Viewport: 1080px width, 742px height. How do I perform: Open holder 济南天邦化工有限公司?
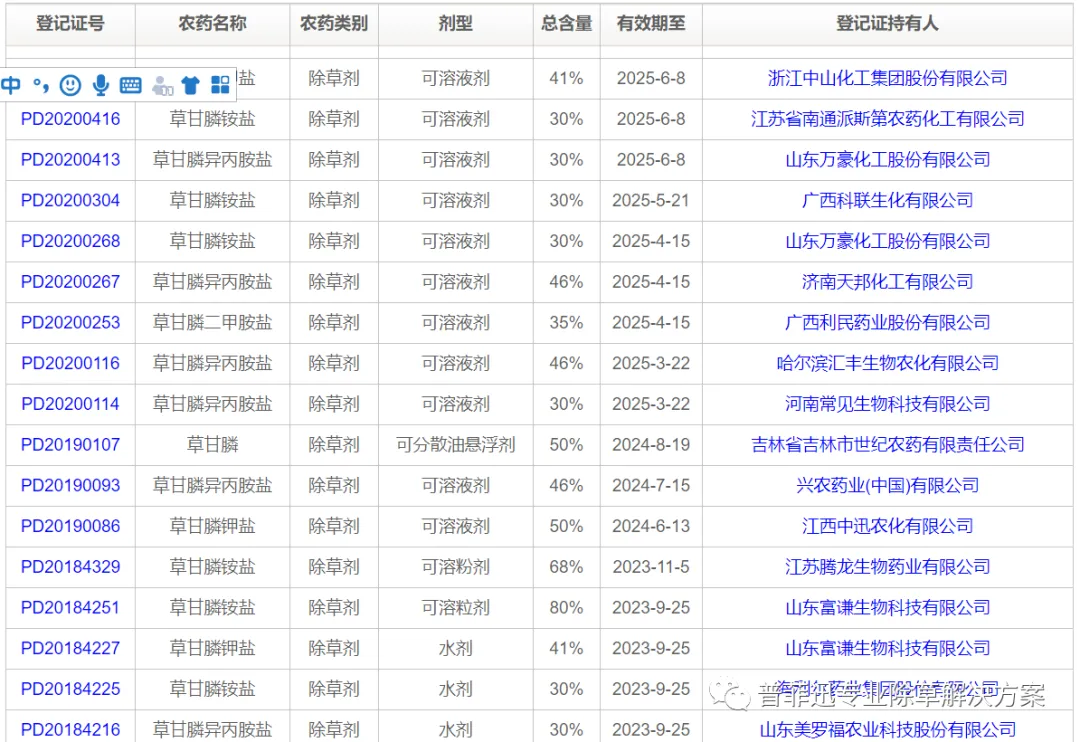(x=887, y=282)
